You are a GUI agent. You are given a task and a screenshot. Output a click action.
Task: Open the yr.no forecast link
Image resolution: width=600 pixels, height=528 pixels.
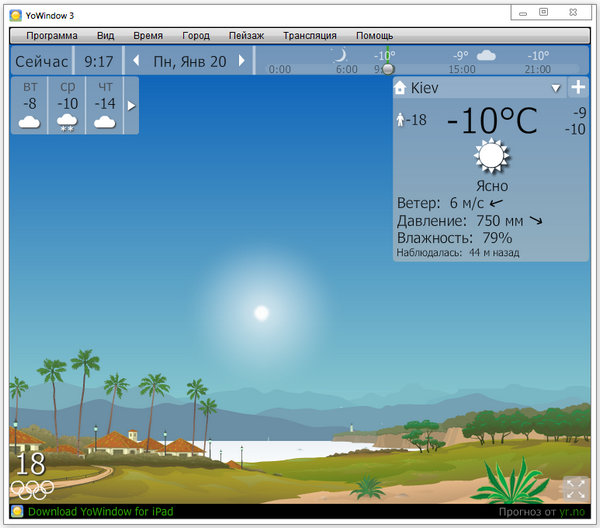[x=571, y=512]
